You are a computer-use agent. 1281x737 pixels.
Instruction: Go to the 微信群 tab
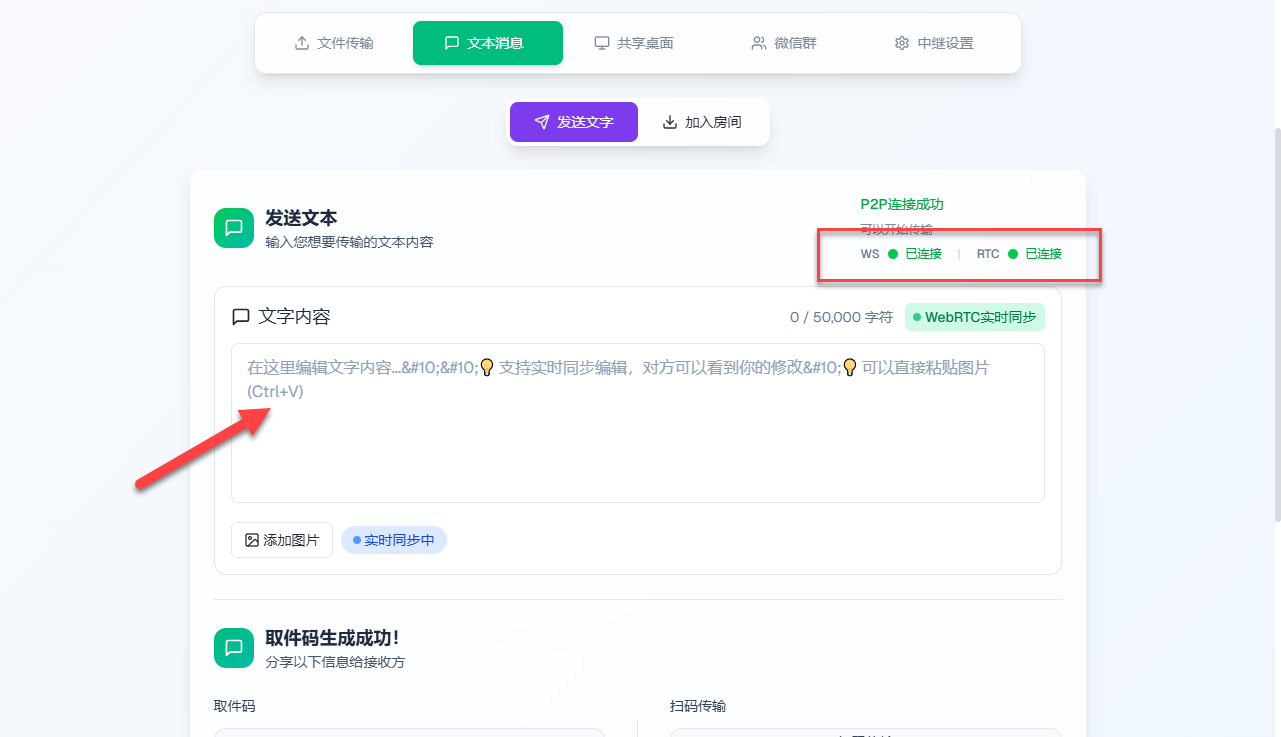point(784,43)
